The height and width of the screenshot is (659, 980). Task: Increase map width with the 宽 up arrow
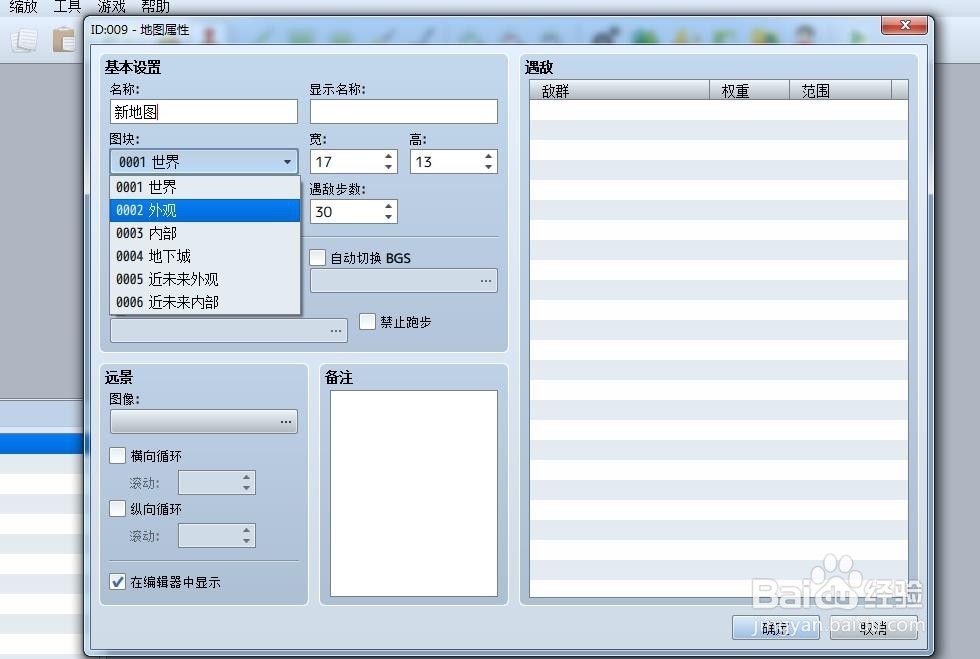tap(389, 155)
